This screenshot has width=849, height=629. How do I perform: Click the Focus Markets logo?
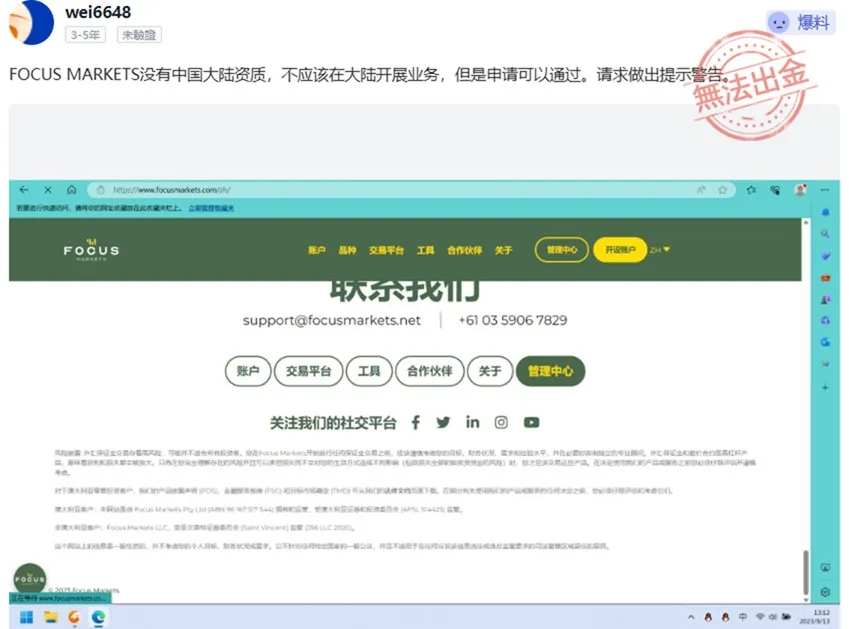(x=91, y=250)
